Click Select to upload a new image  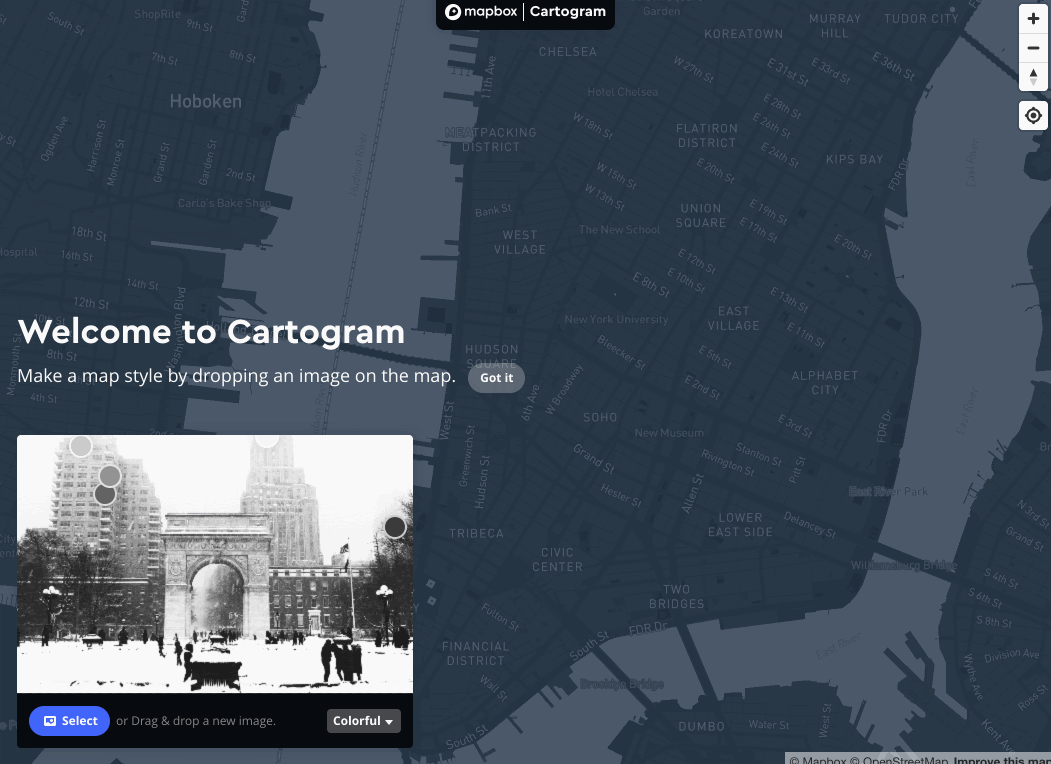tap(69, 720)
